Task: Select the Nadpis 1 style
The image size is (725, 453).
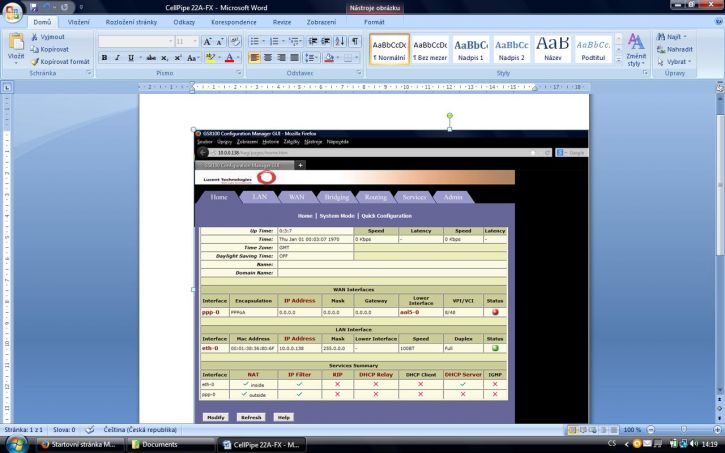Action: (471, 49)
